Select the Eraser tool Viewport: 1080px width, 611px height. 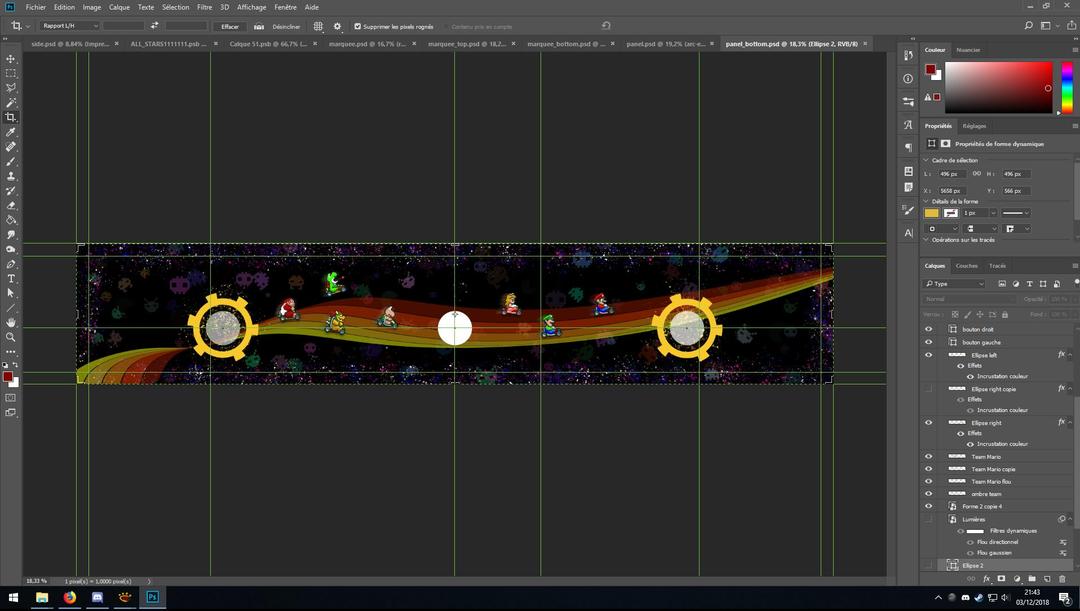click(x=10, y=205)
